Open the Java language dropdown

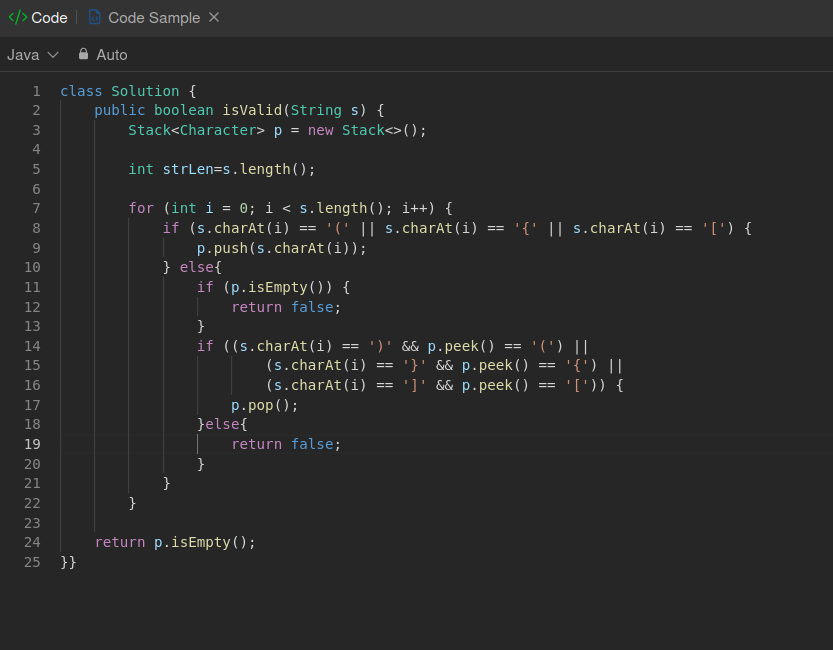(32, 55)
